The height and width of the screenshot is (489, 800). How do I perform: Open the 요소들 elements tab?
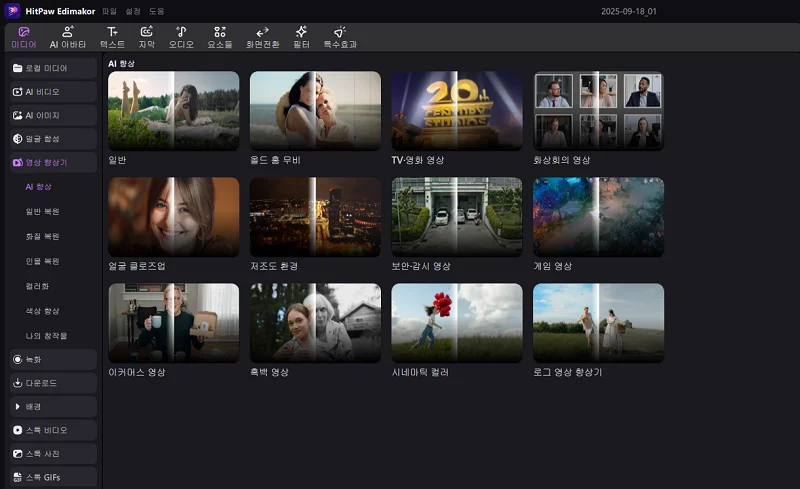pos(219,38)
